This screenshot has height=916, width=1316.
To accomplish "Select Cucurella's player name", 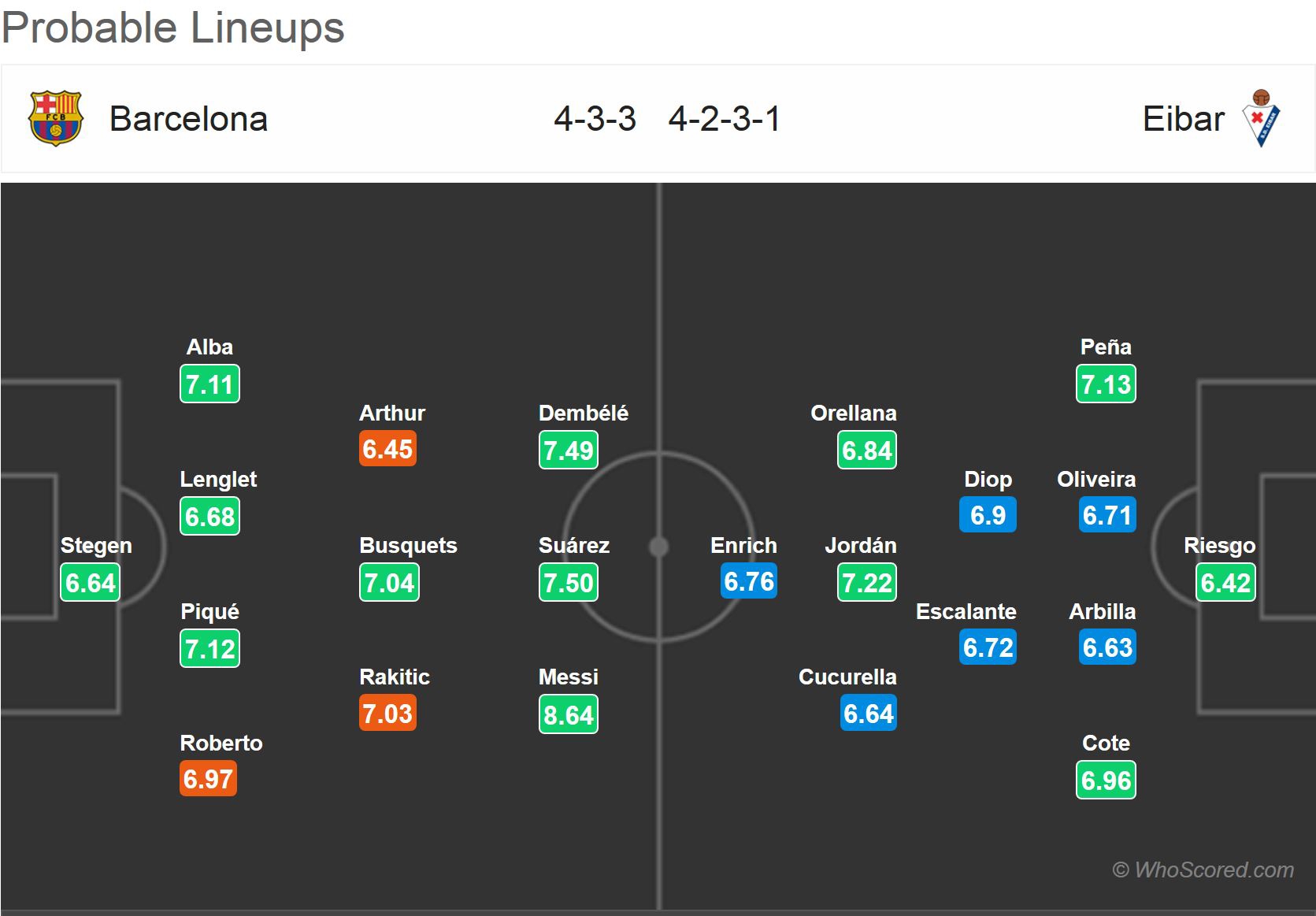I will pyautogui.click(x=847, y=677).
